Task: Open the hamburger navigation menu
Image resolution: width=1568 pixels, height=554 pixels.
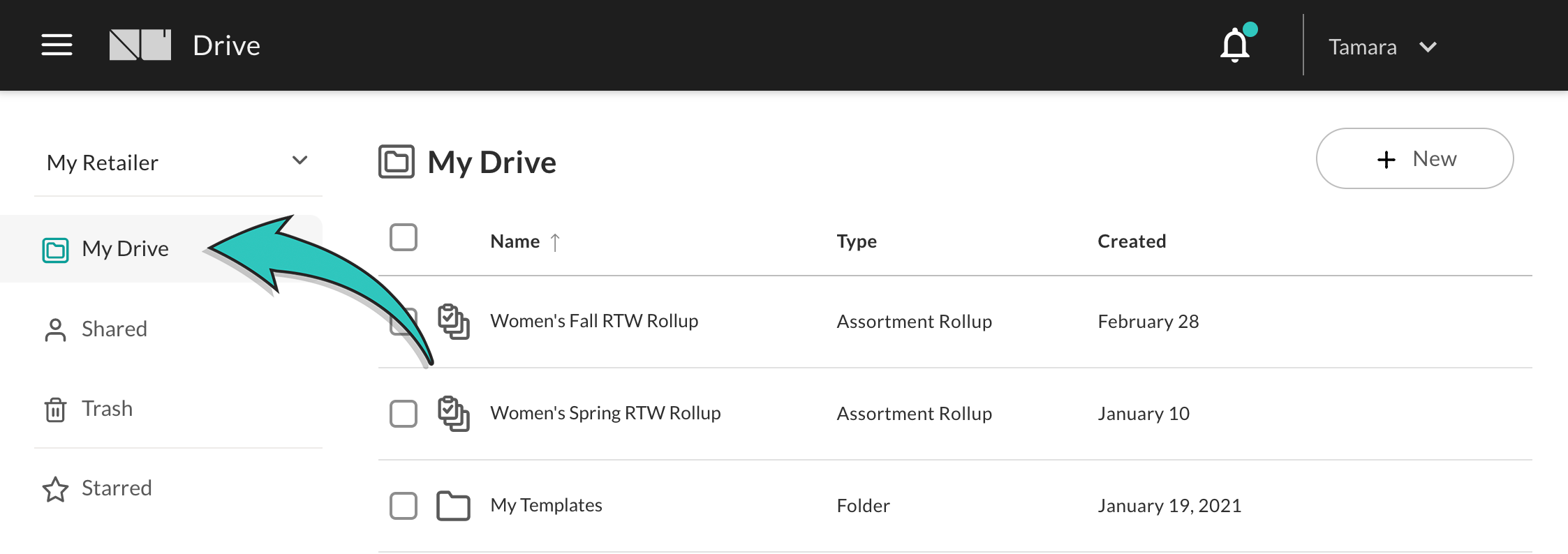Action: pos(57,45)
